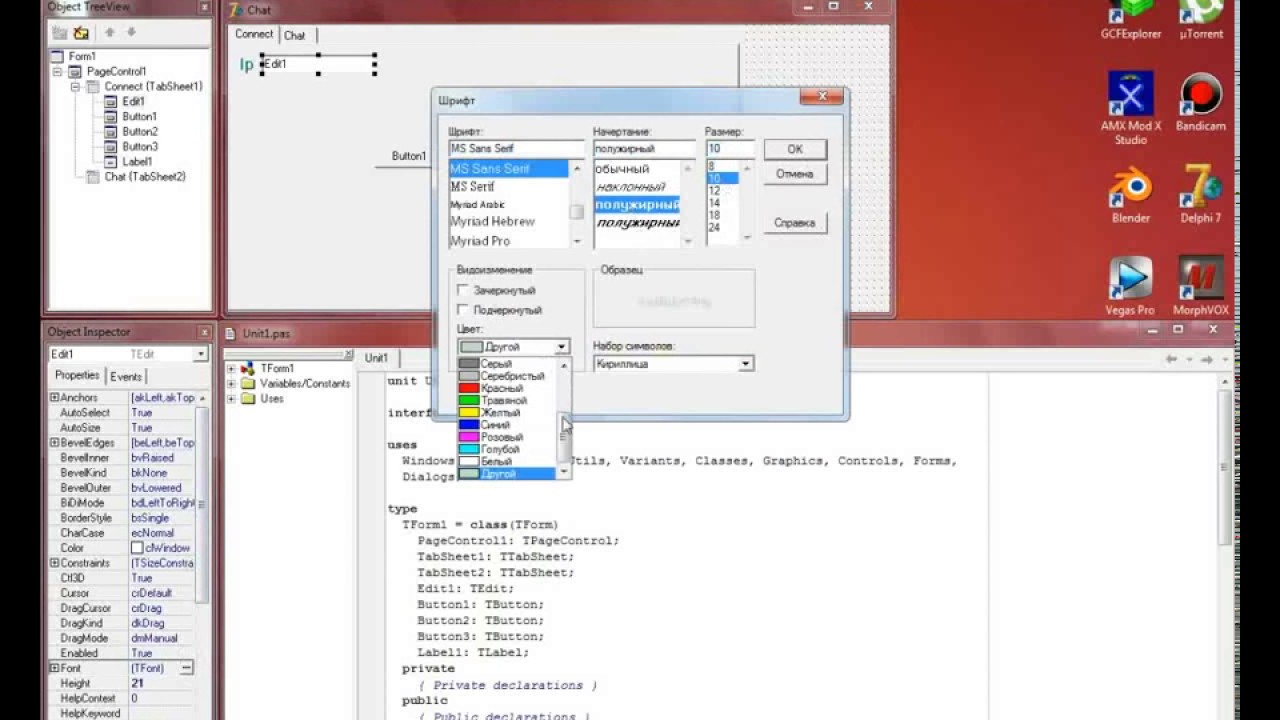
Task: Click the TForm1 icon in code explorer
Action: click(247, 369)
